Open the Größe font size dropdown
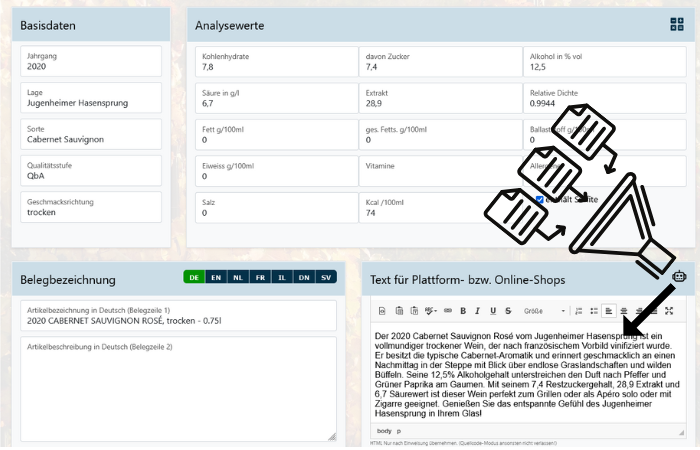 point(544,311)
